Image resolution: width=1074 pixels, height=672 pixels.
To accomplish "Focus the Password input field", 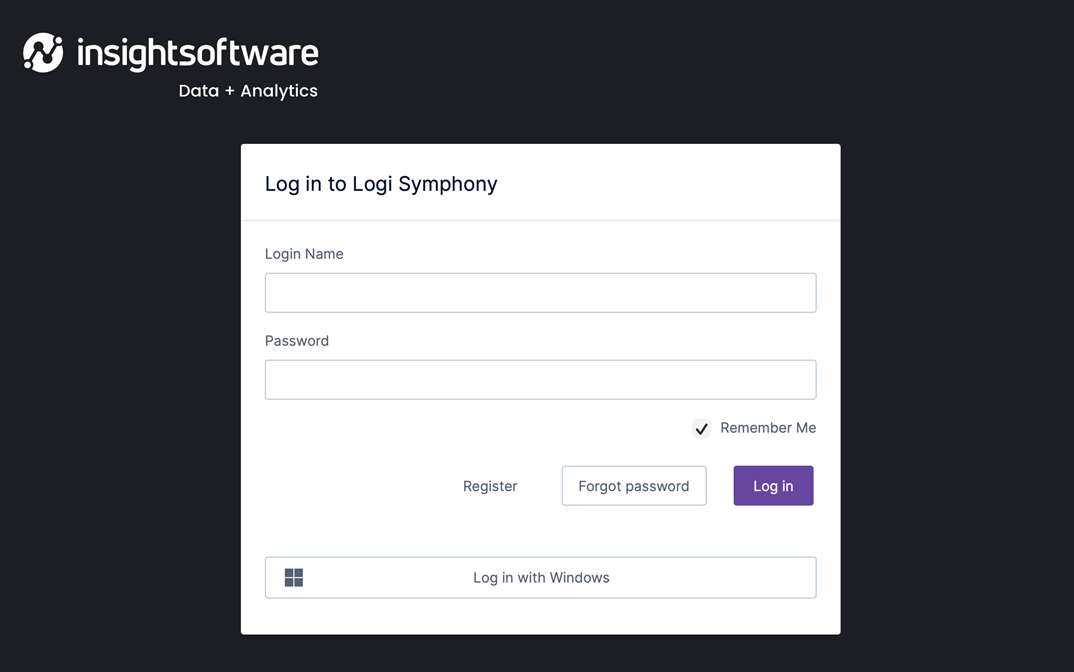I will coord(540,379).
